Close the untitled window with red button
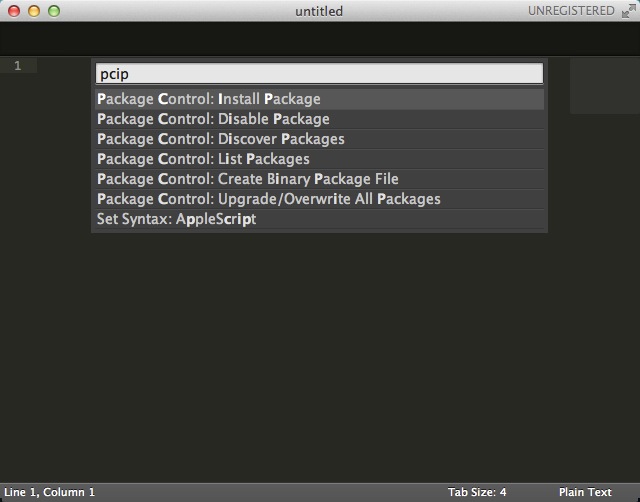Viewport: 640px width, 502px height. click(x=14, y=11)
